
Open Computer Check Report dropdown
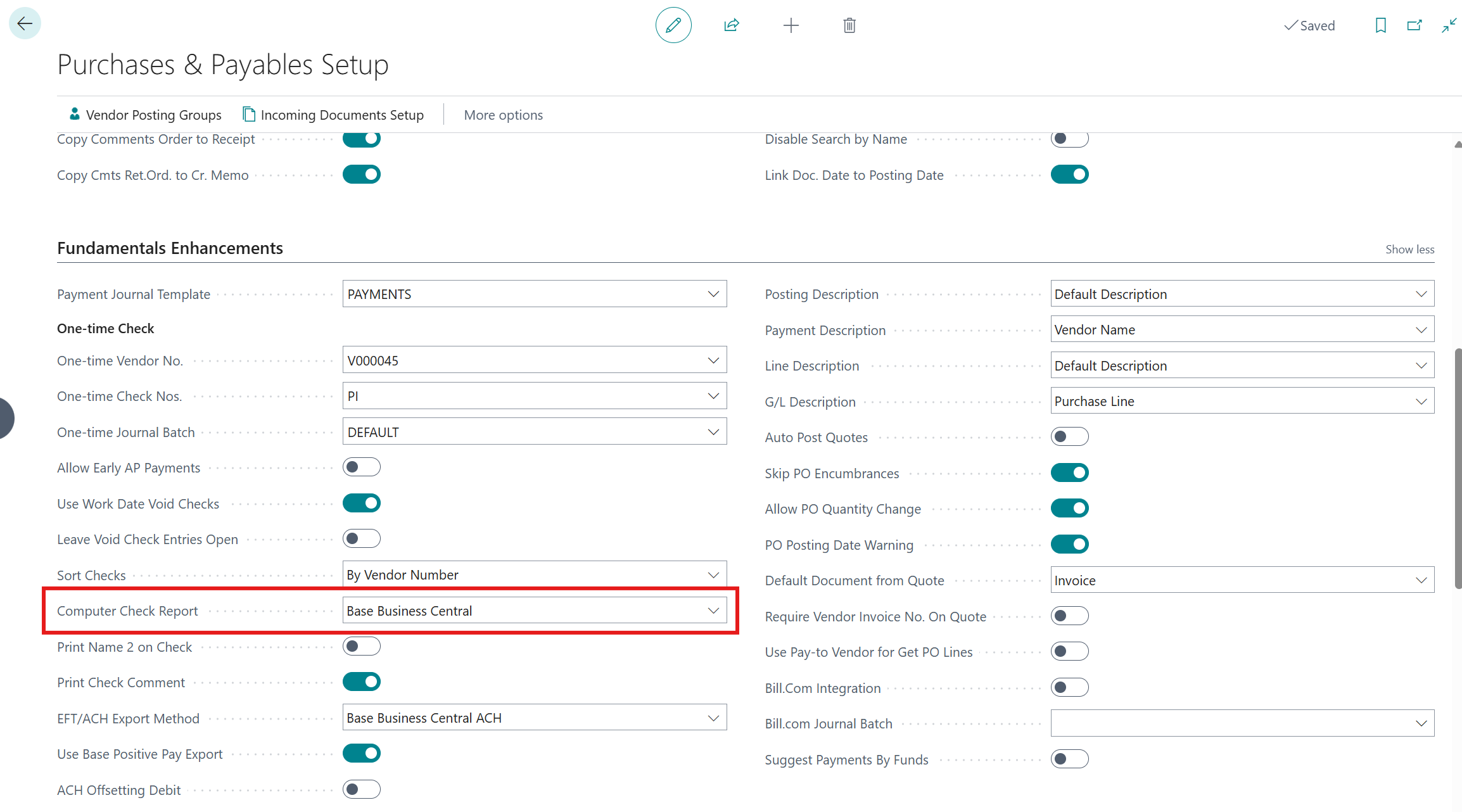713,611
